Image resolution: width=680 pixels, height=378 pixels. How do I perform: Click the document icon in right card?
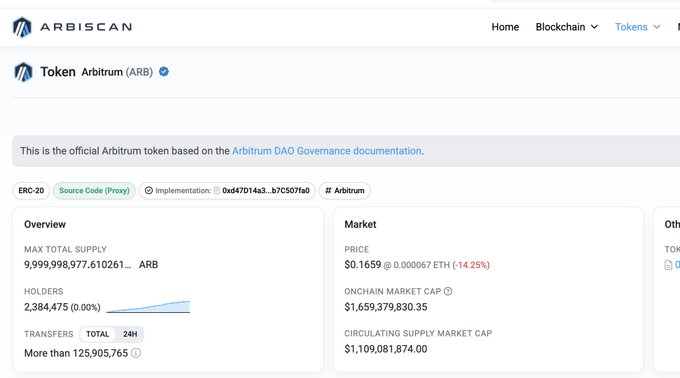668,265
